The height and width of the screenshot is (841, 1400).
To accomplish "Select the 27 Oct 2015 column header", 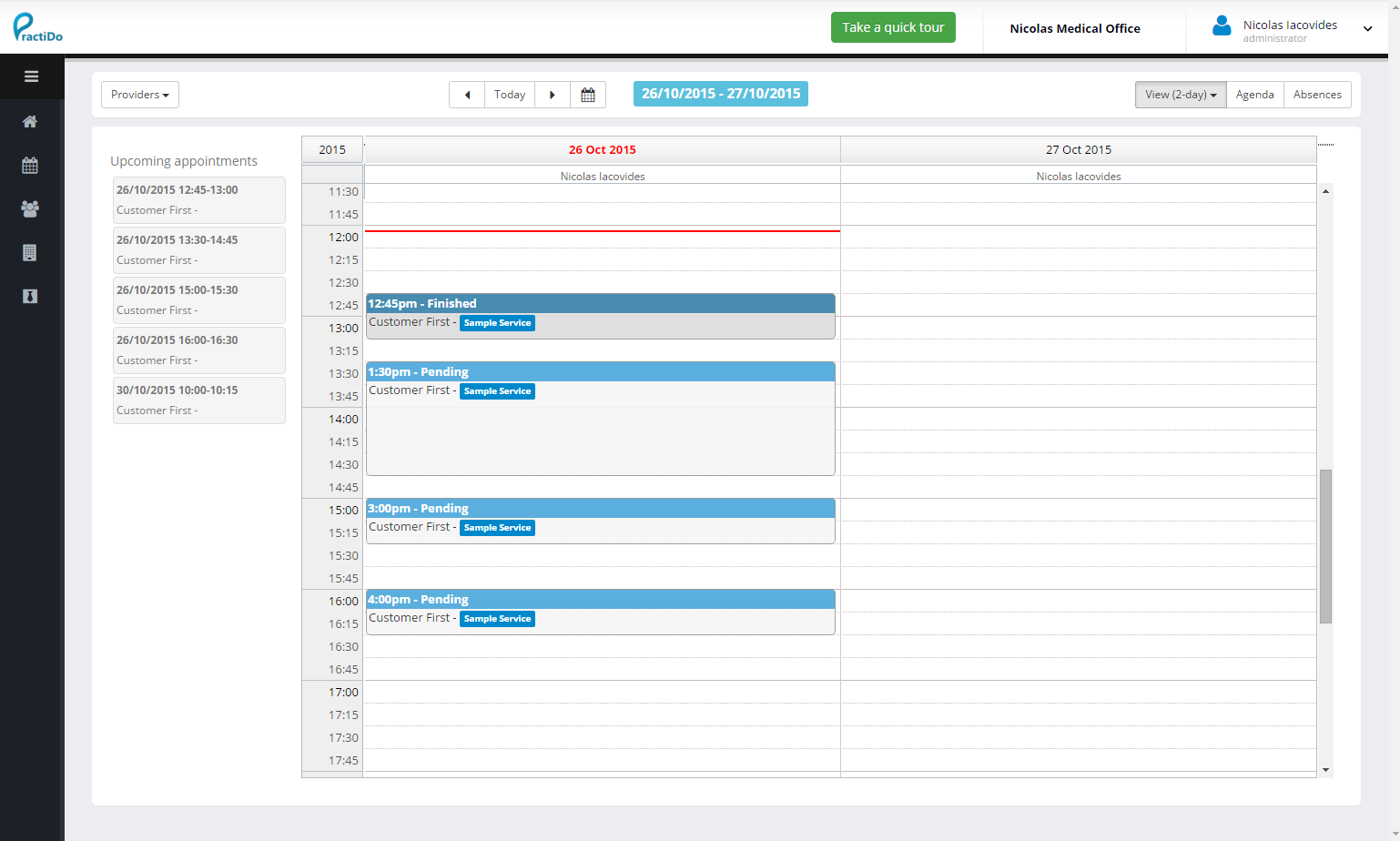I will click(1079, 150).
